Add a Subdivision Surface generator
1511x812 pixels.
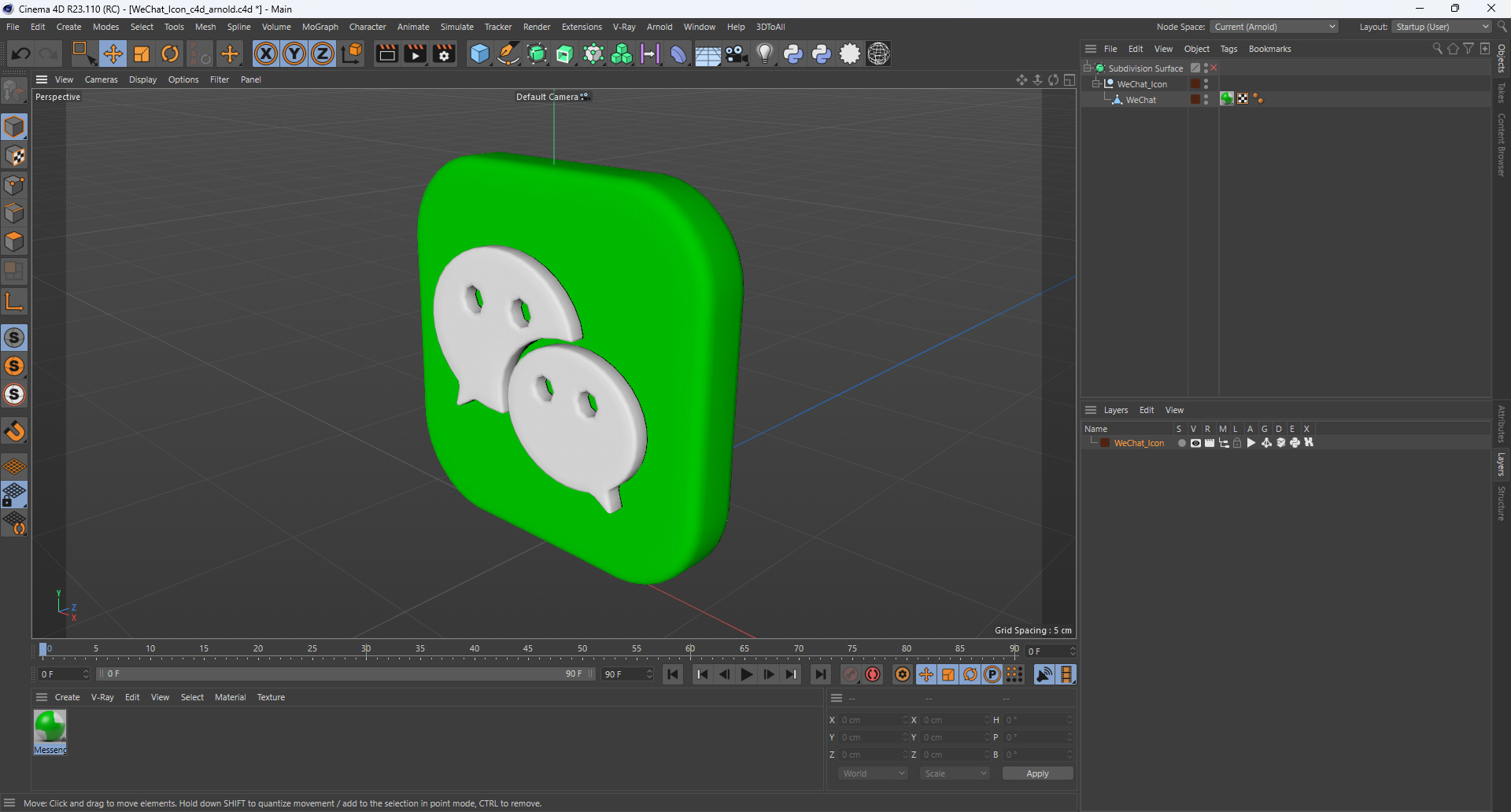537,54
